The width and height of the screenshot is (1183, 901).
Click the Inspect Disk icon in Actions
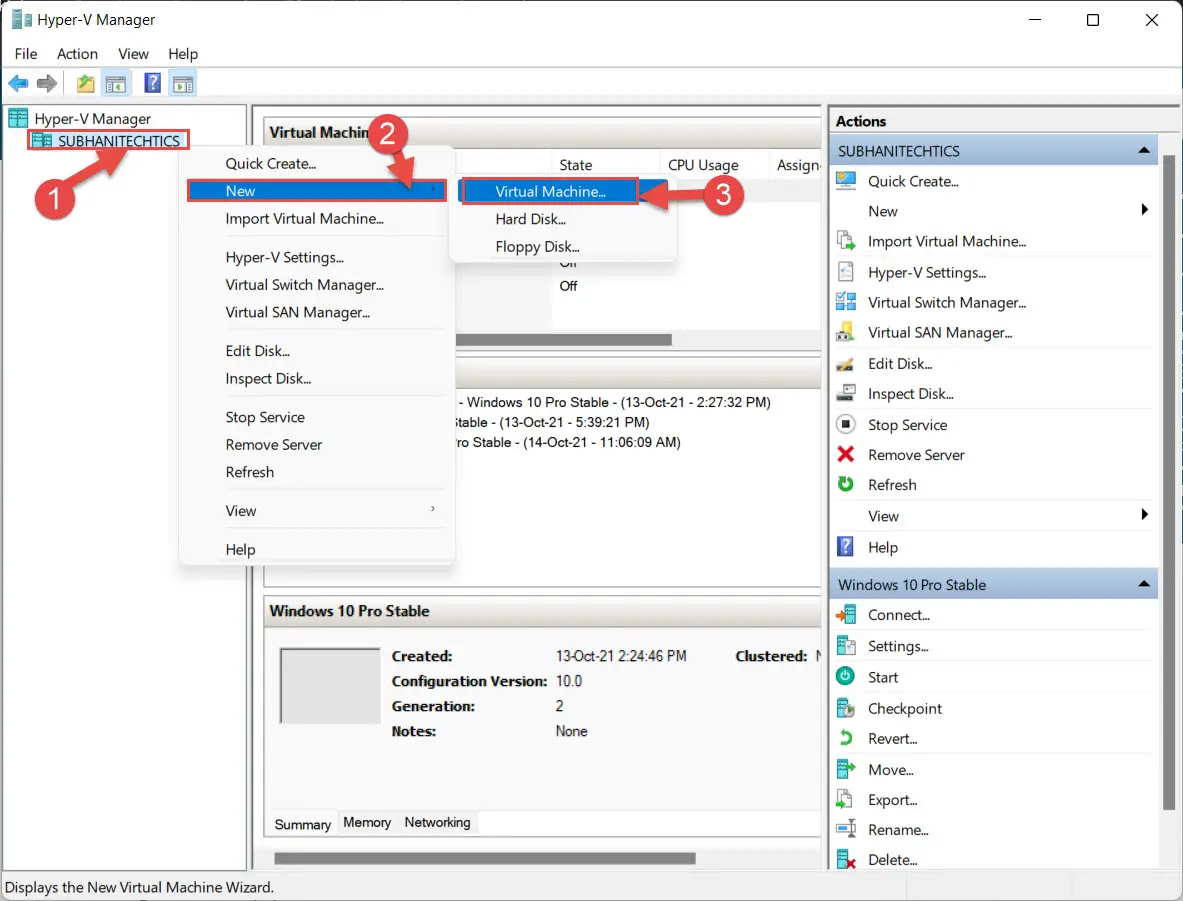click(846, 393)
